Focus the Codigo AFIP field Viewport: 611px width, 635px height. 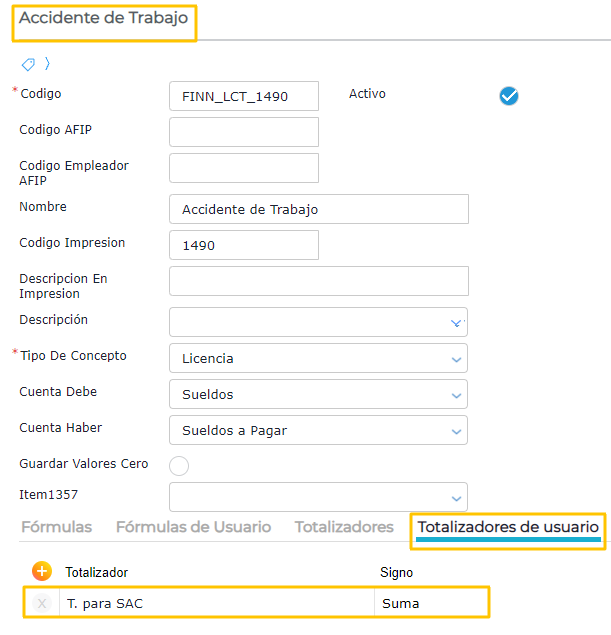tap(244, 132)
